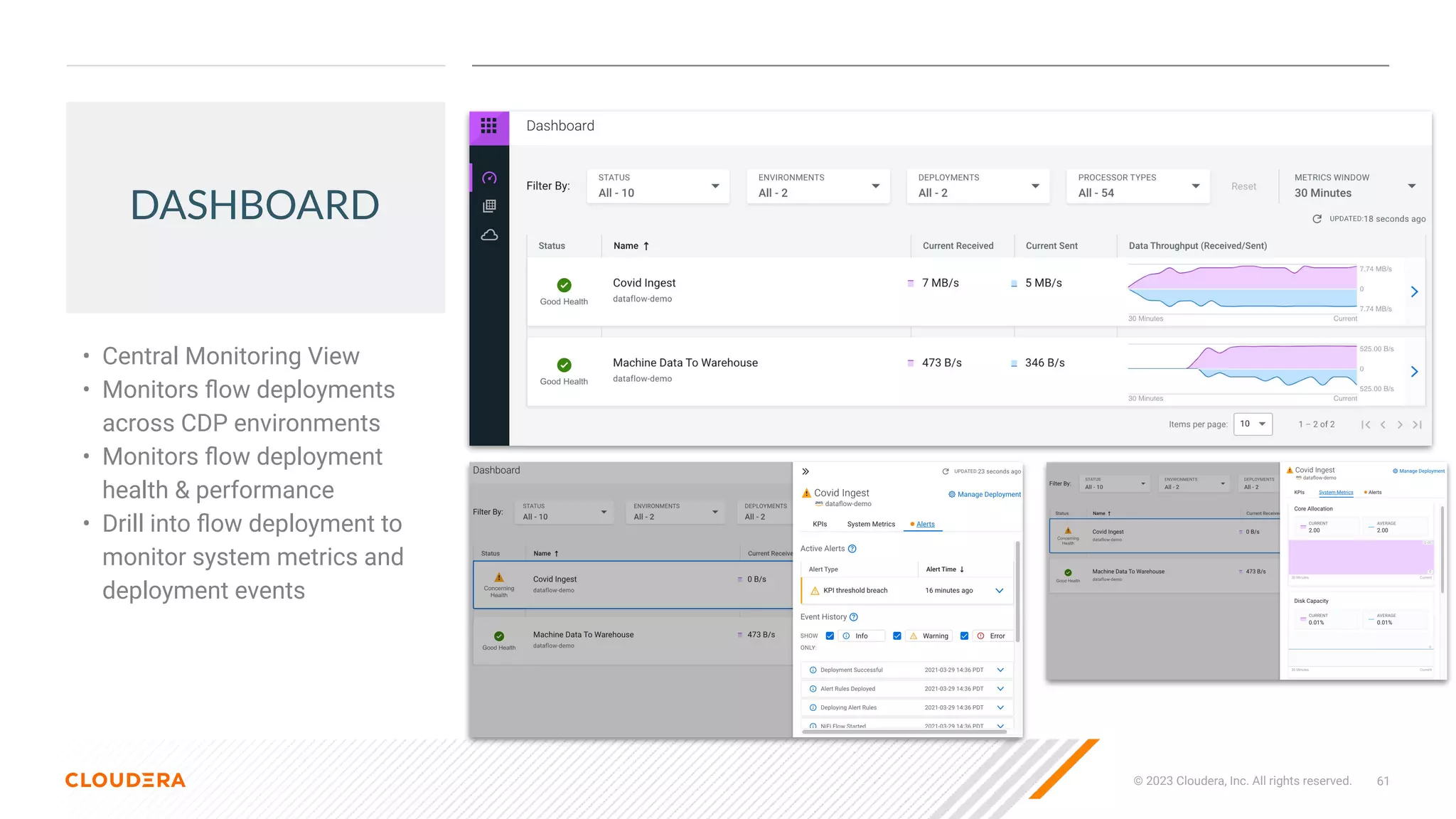Click the Concerning Health warning icon in the Alerts screenshot

tap(499, 577)
